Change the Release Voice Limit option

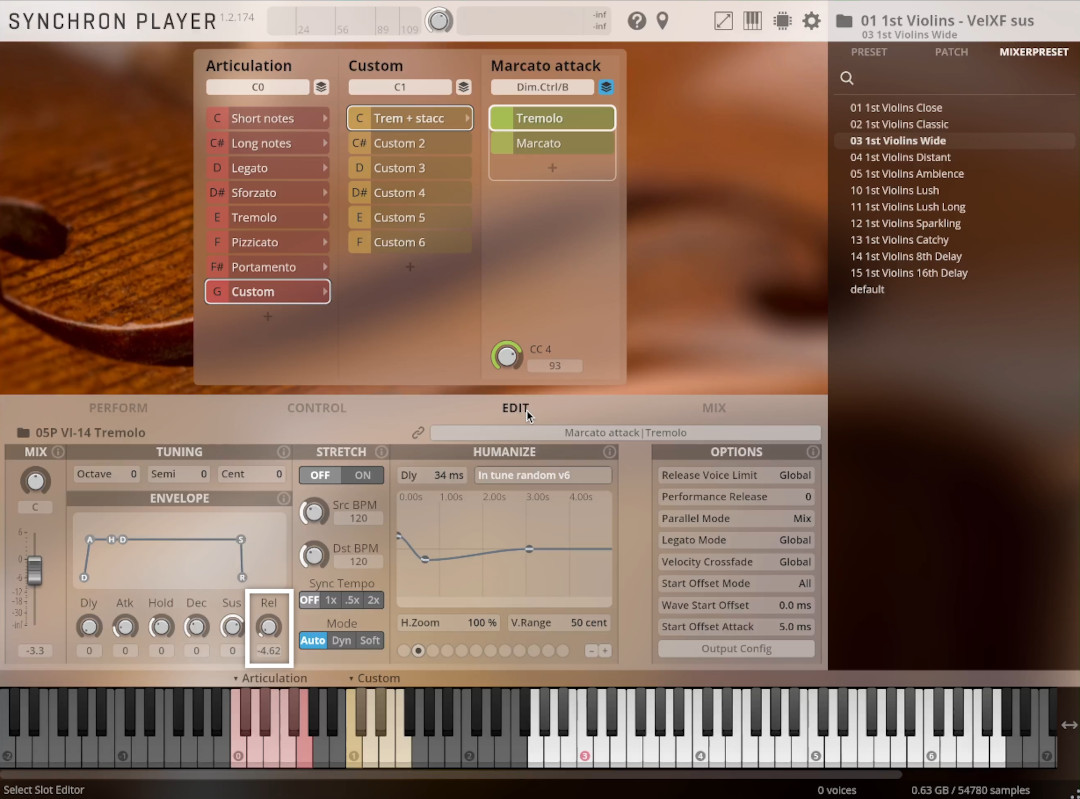click(736, 475)
